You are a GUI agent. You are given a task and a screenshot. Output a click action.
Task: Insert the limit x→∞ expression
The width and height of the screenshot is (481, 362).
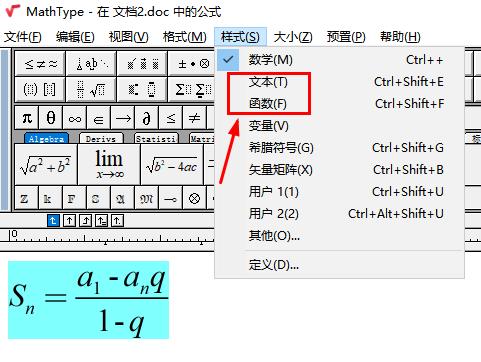[x=109, y=165]
